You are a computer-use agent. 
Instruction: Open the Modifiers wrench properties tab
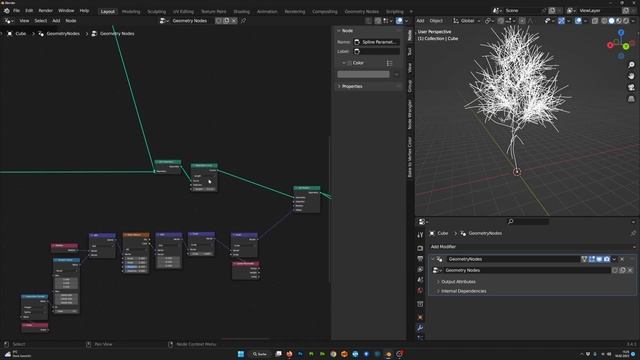tap(420, 328)
